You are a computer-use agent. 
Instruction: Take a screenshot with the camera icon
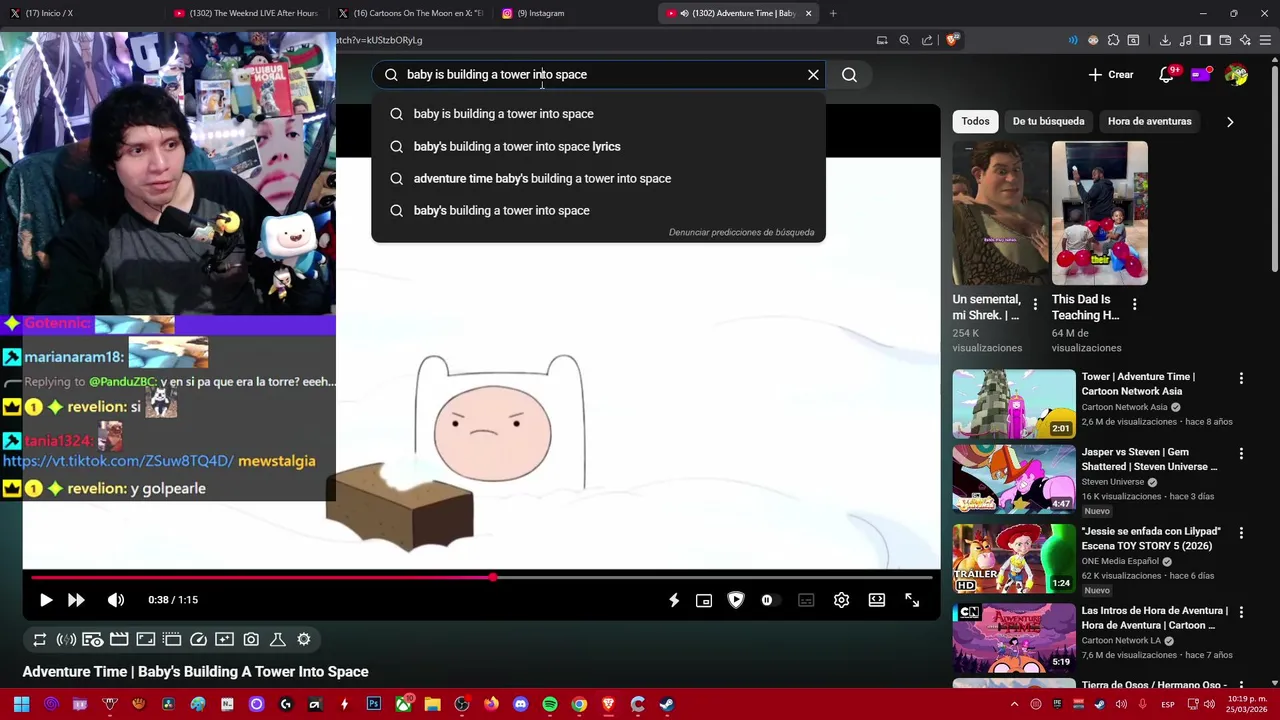coord(251,639)
